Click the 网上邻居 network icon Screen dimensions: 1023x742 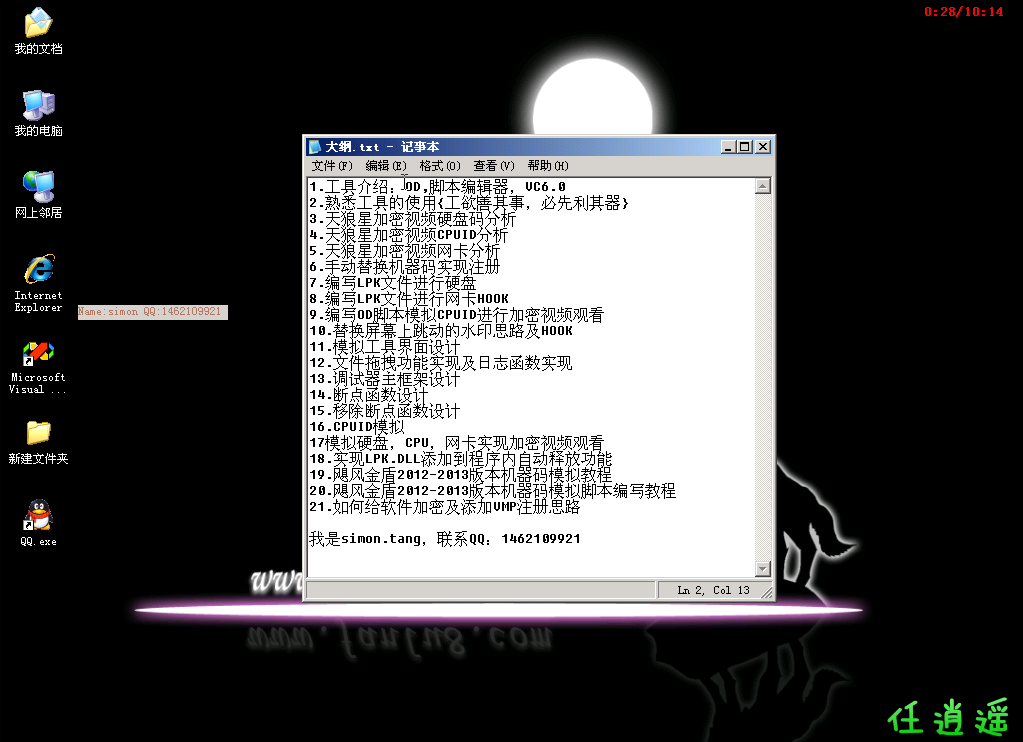pyautogui.click(x=38, y=187)
